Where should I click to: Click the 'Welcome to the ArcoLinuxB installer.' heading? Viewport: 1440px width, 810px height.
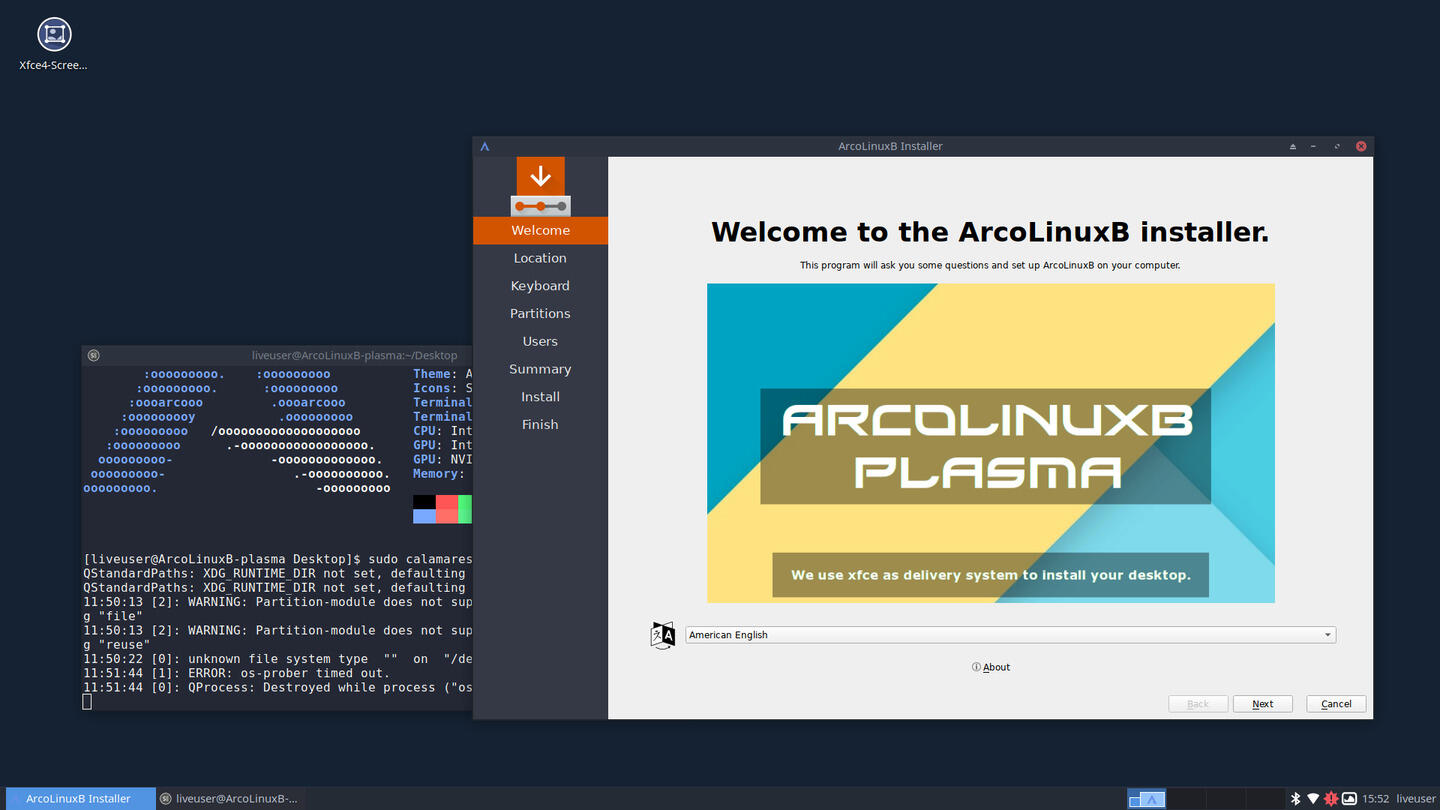pyautogui.click(x=990, y=232)
